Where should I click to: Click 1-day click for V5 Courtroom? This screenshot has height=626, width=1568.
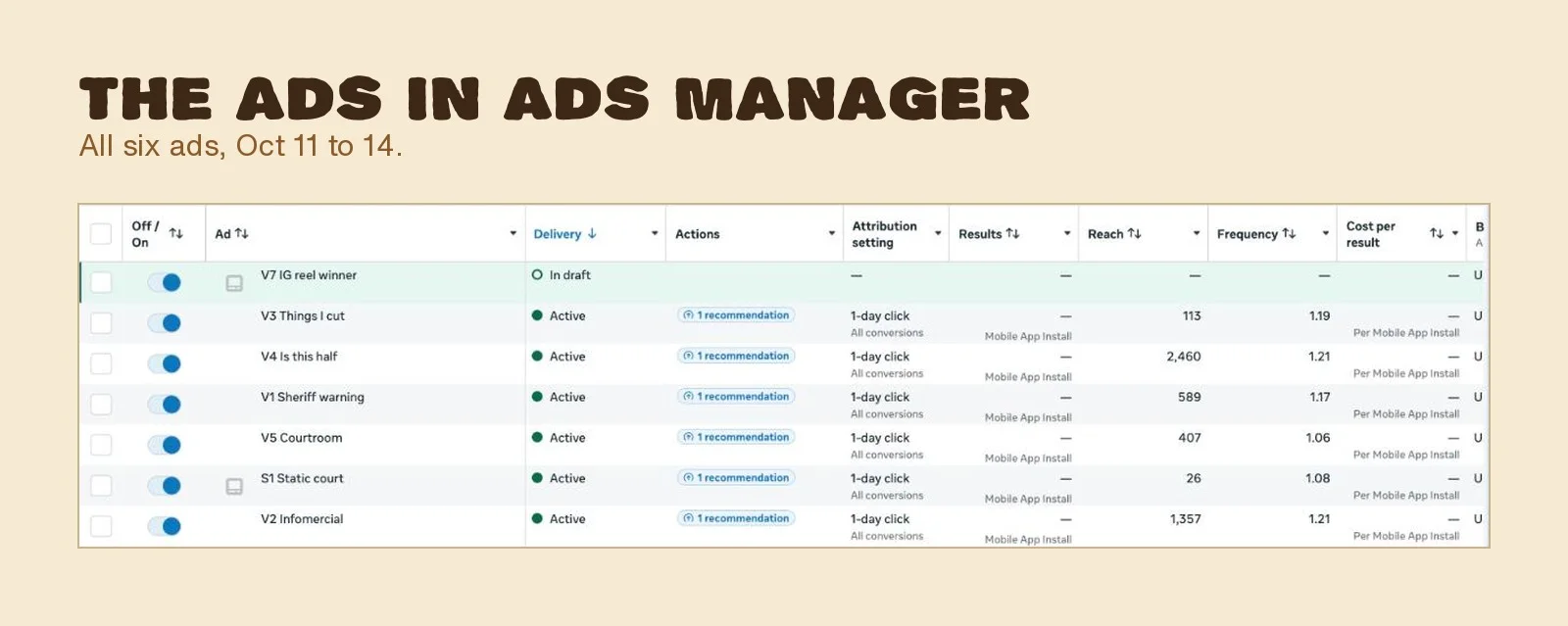coord(880,438)
